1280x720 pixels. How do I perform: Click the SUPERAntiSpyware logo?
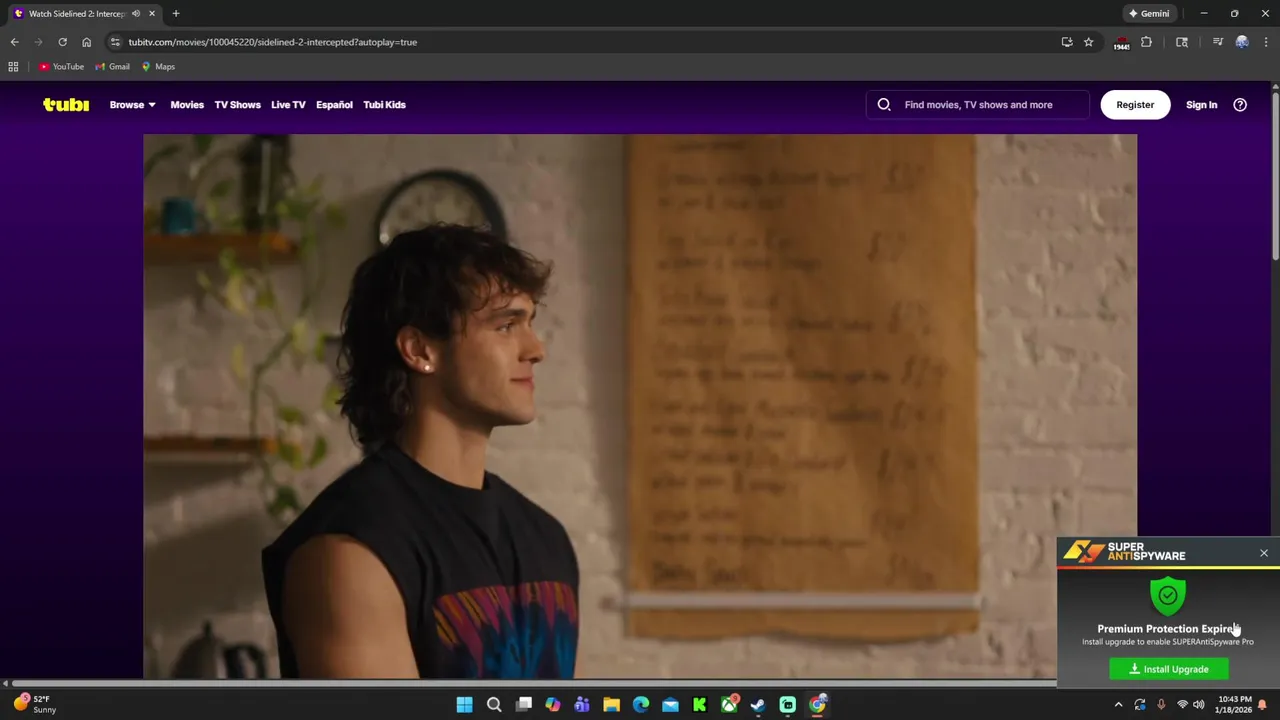1125,552
